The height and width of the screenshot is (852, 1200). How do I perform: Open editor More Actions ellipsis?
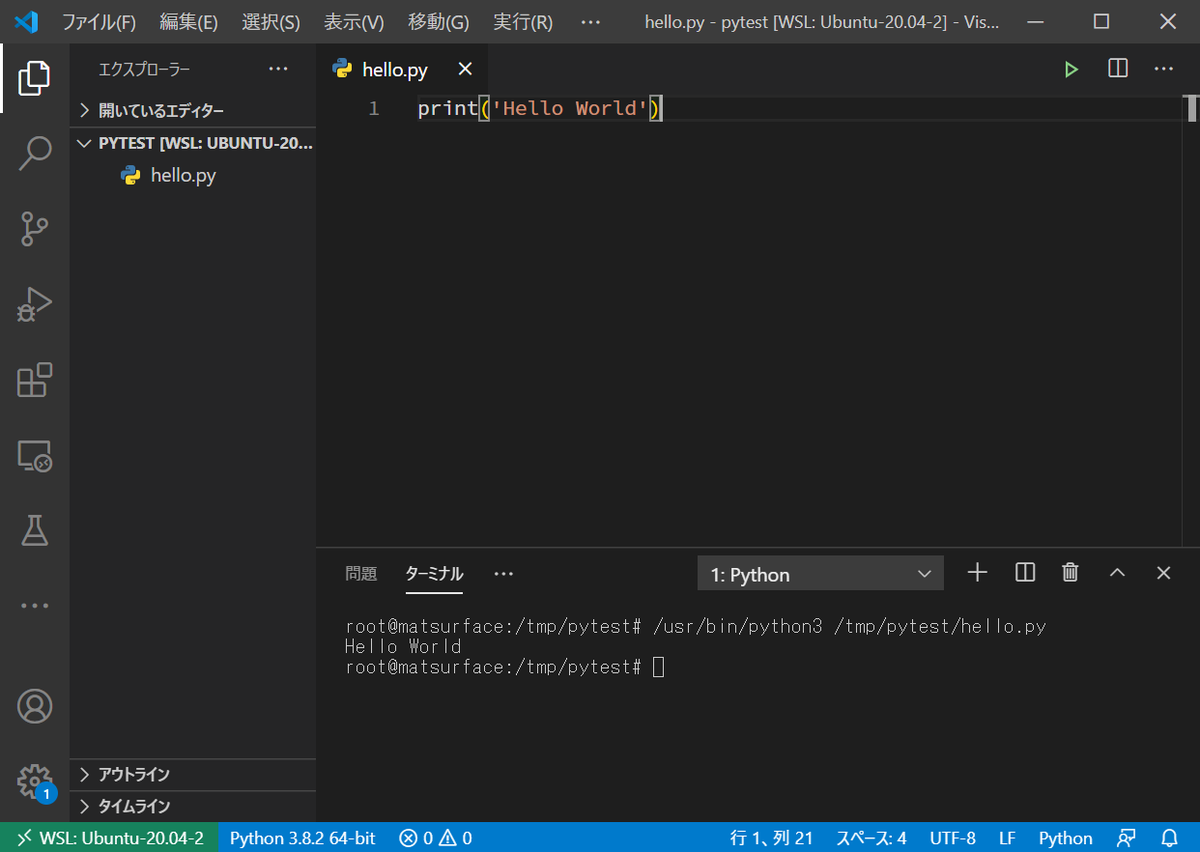point(1163,69)
